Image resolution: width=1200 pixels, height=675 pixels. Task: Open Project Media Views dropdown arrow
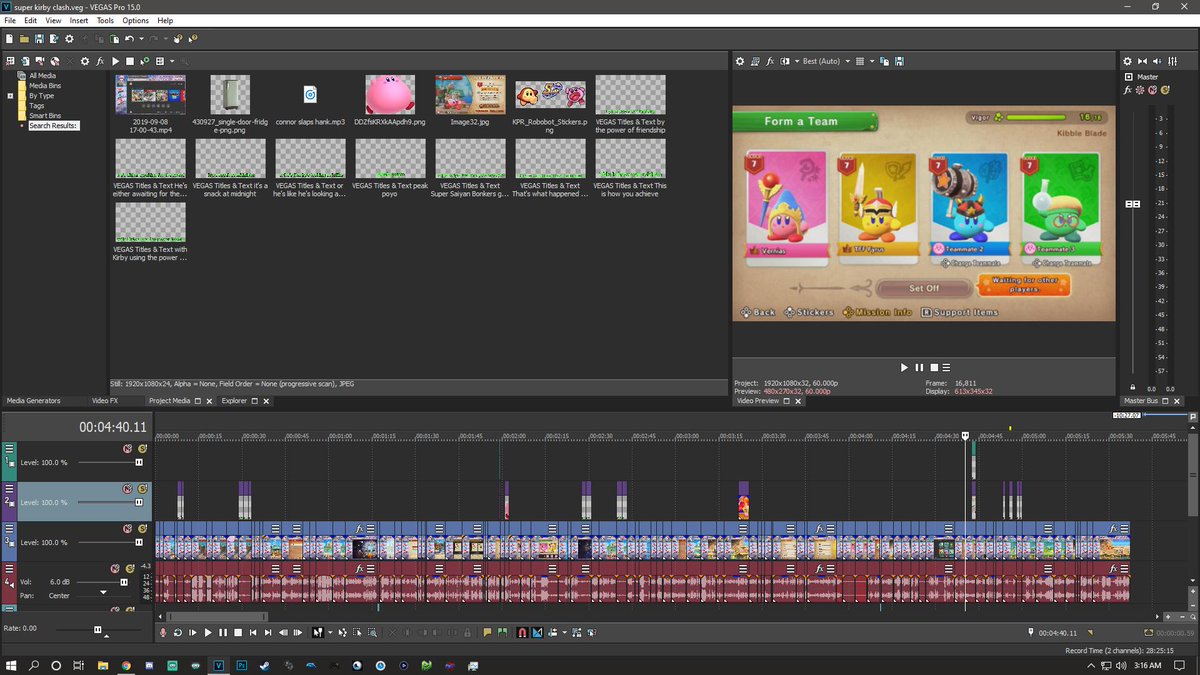(172, 61)
